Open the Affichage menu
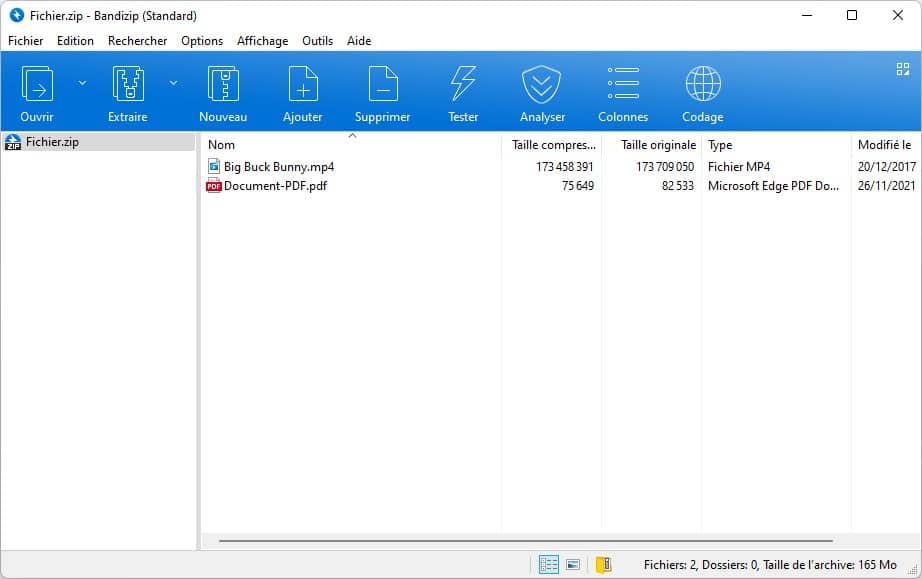Viewport: 922px width, 579px height. click(262, 41)
